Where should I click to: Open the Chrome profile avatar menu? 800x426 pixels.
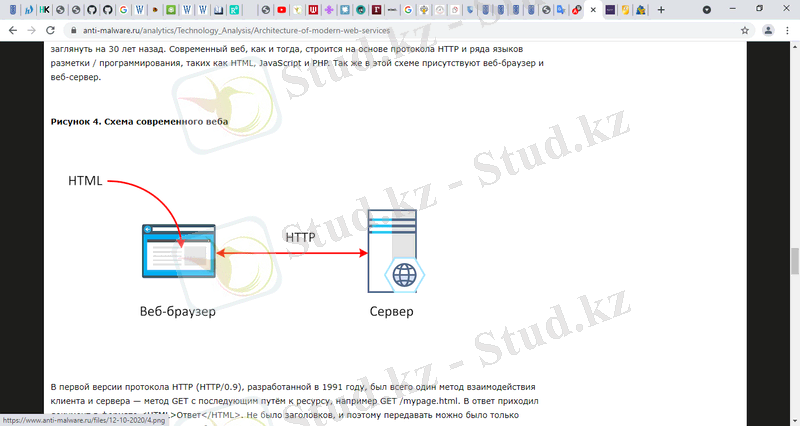pos(768,31)
